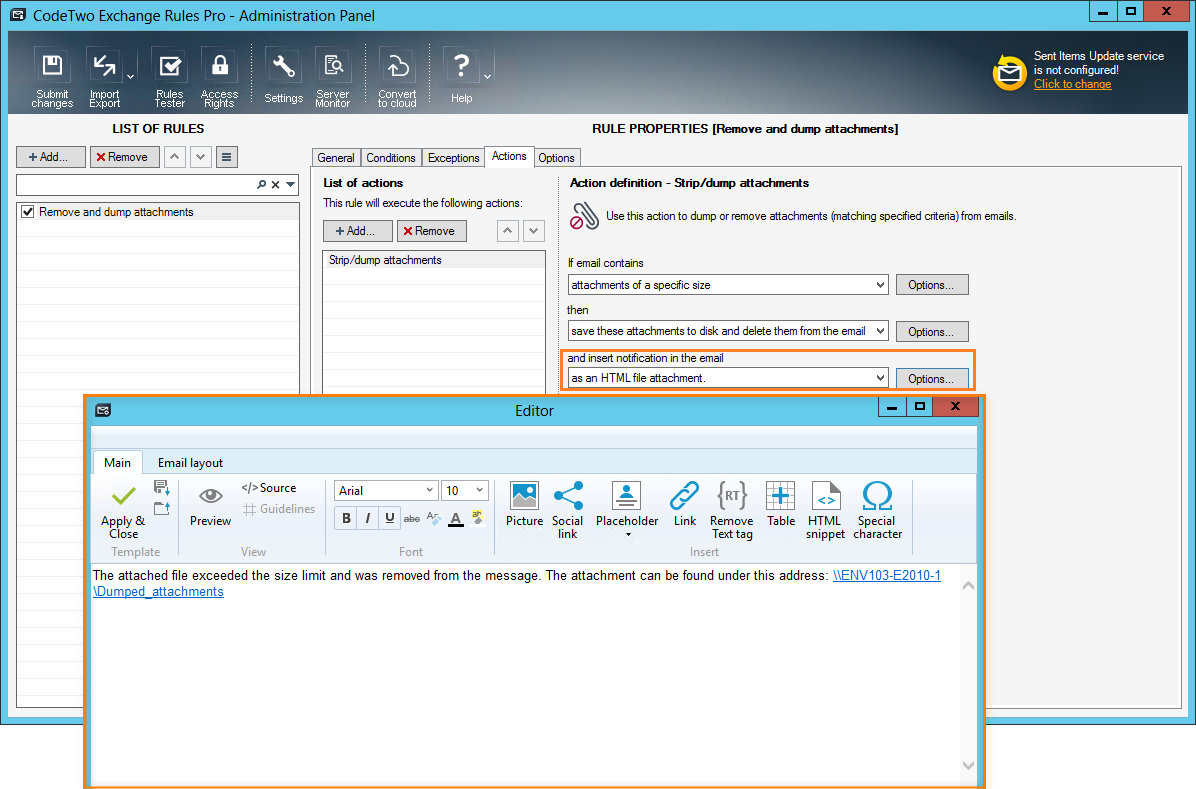Viewport: 1196px width, 789px height.
Task: Select the Actions tab
Action: tap(509, 156)
